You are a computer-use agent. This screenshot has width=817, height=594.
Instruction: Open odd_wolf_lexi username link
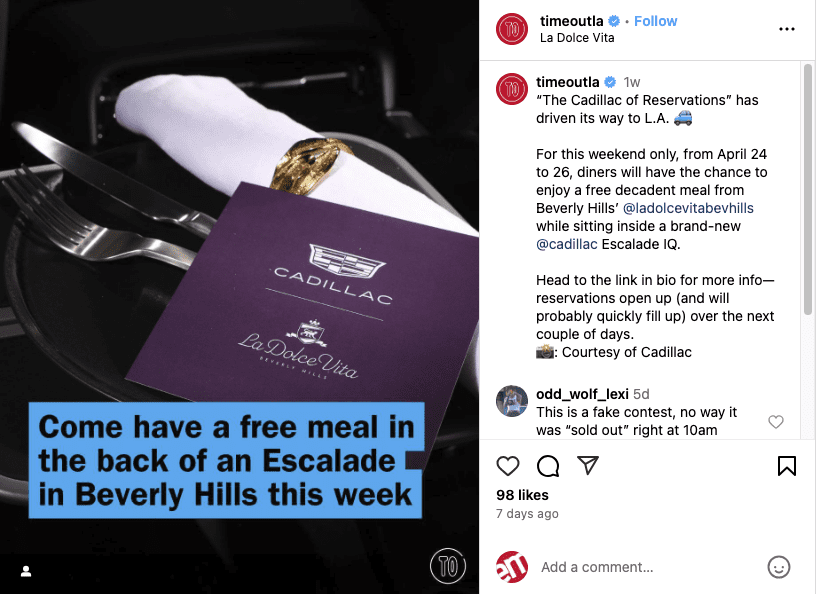pyautogui.click(x=582, y=394)
